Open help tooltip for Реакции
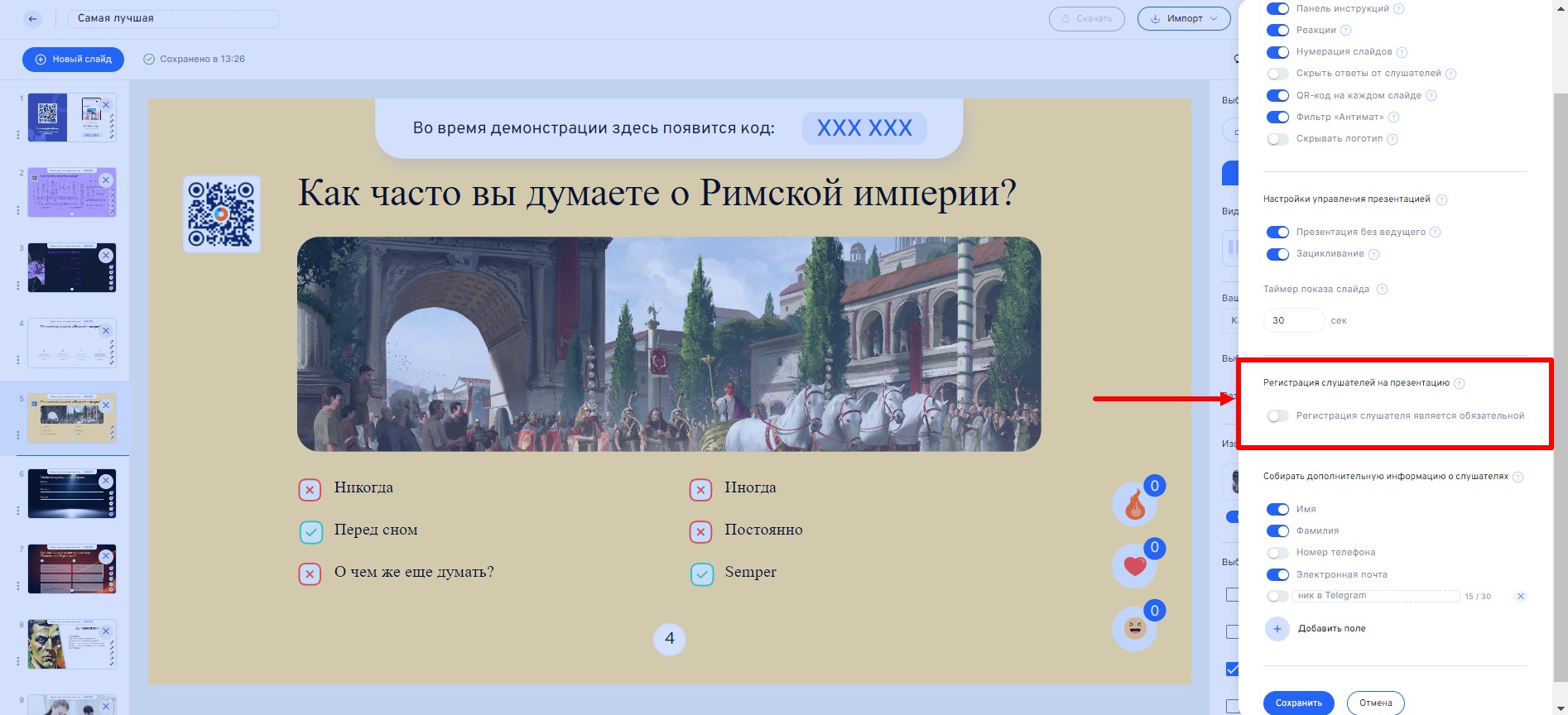Viewport: 1568px width, 715px height. 1345,31
